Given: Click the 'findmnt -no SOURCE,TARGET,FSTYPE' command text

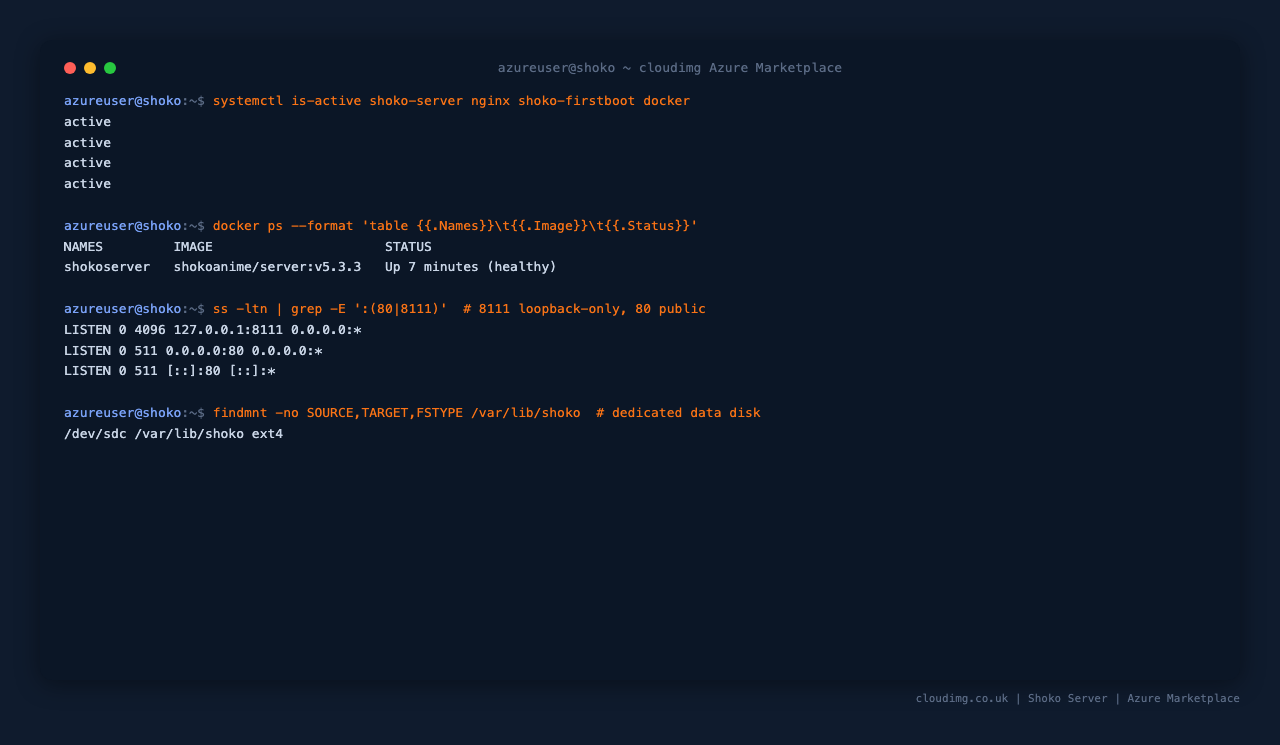Looking at the screenshot, I should point(486,413).
